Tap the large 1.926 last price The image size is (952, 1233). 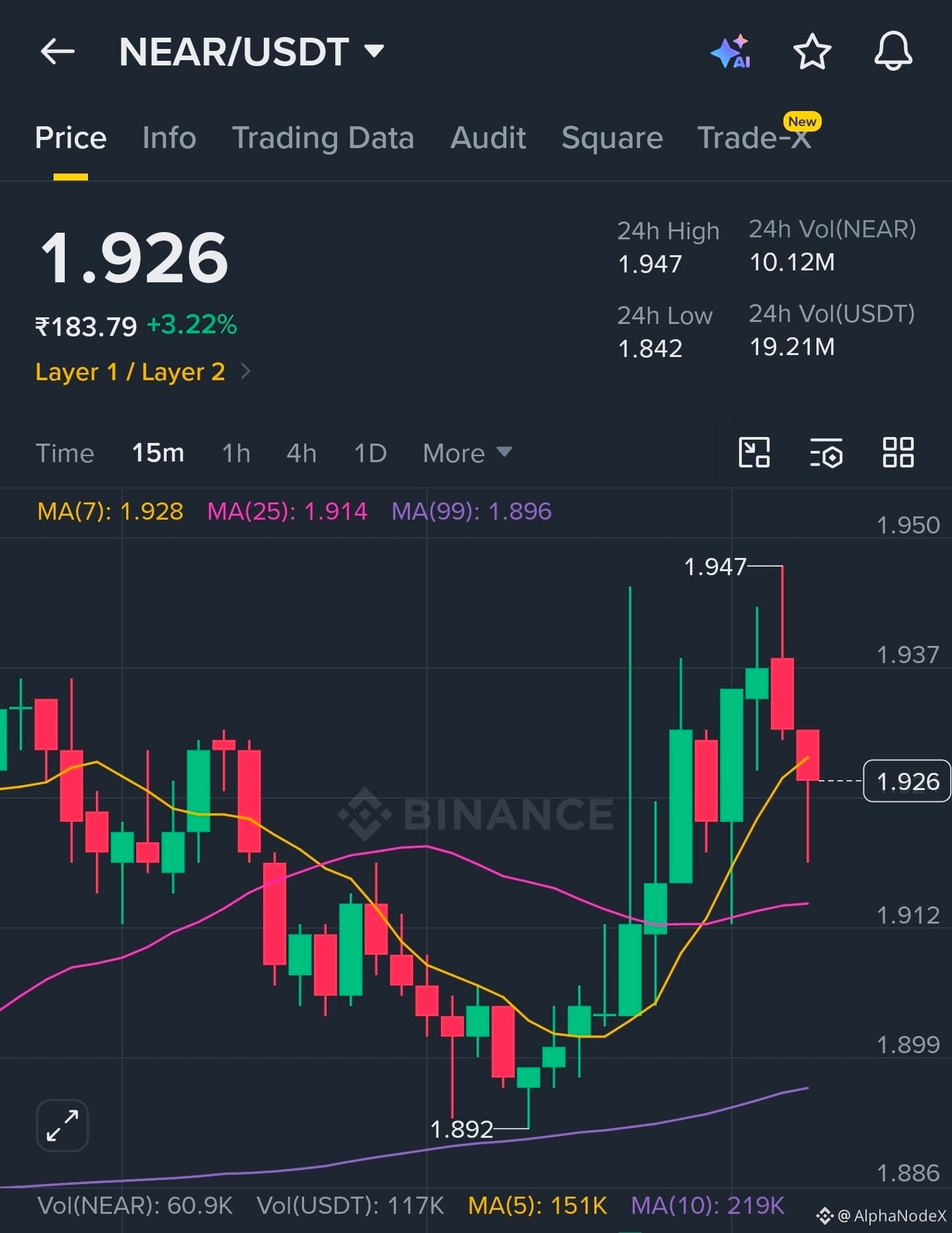pos(134,258)
